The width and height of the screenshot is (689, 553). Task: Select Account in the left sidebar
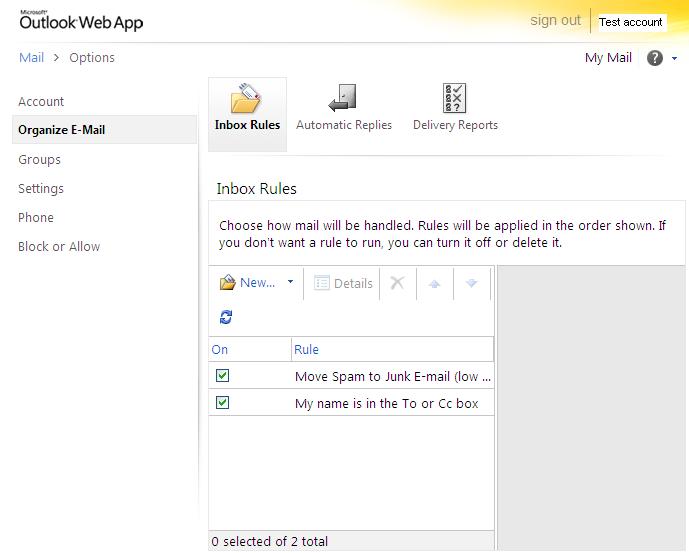pos(41,101)
